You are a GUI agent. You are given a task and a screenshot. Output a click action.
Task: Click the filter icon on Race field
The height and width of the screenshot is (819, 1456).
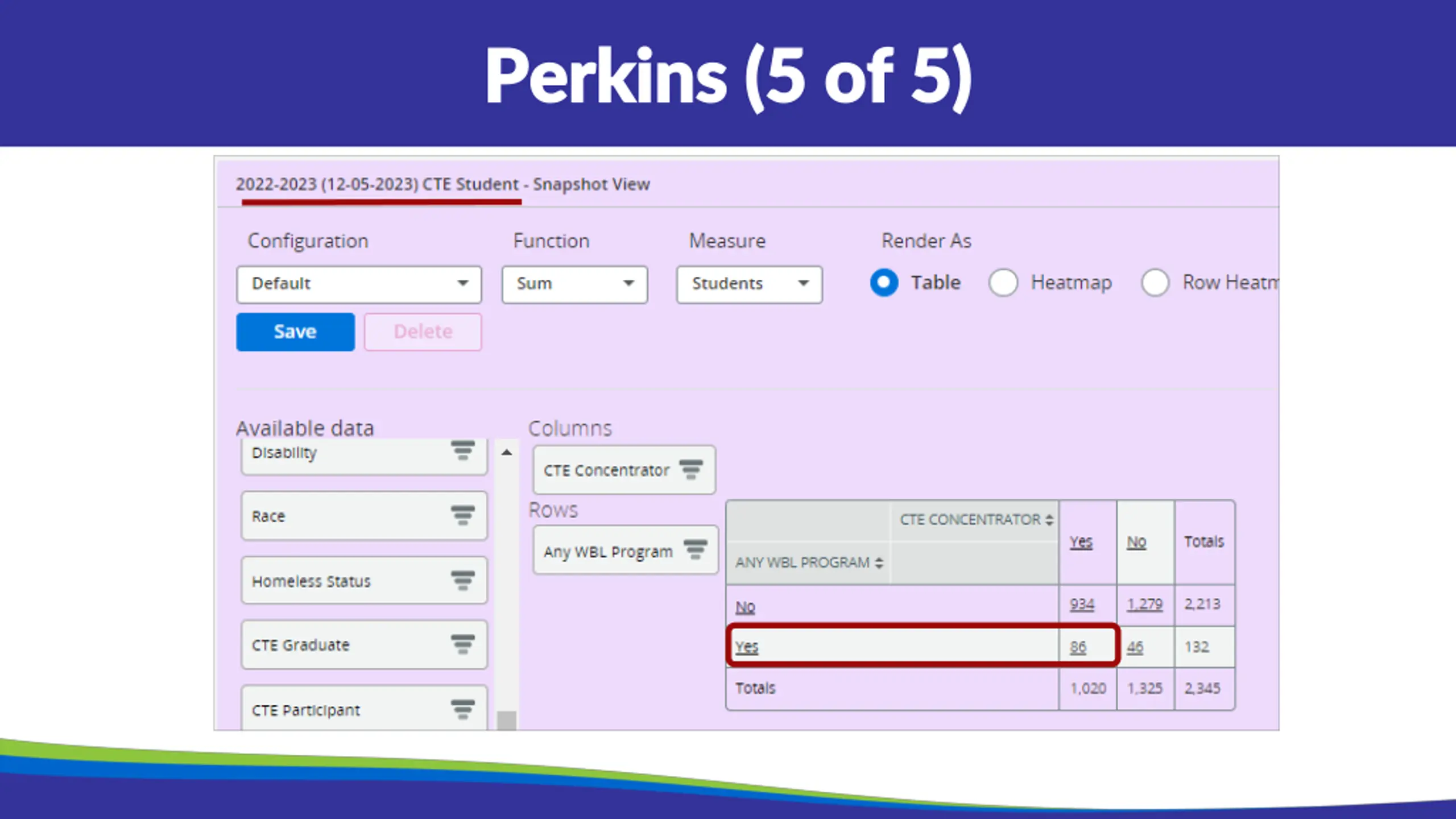tap(463, 515)
